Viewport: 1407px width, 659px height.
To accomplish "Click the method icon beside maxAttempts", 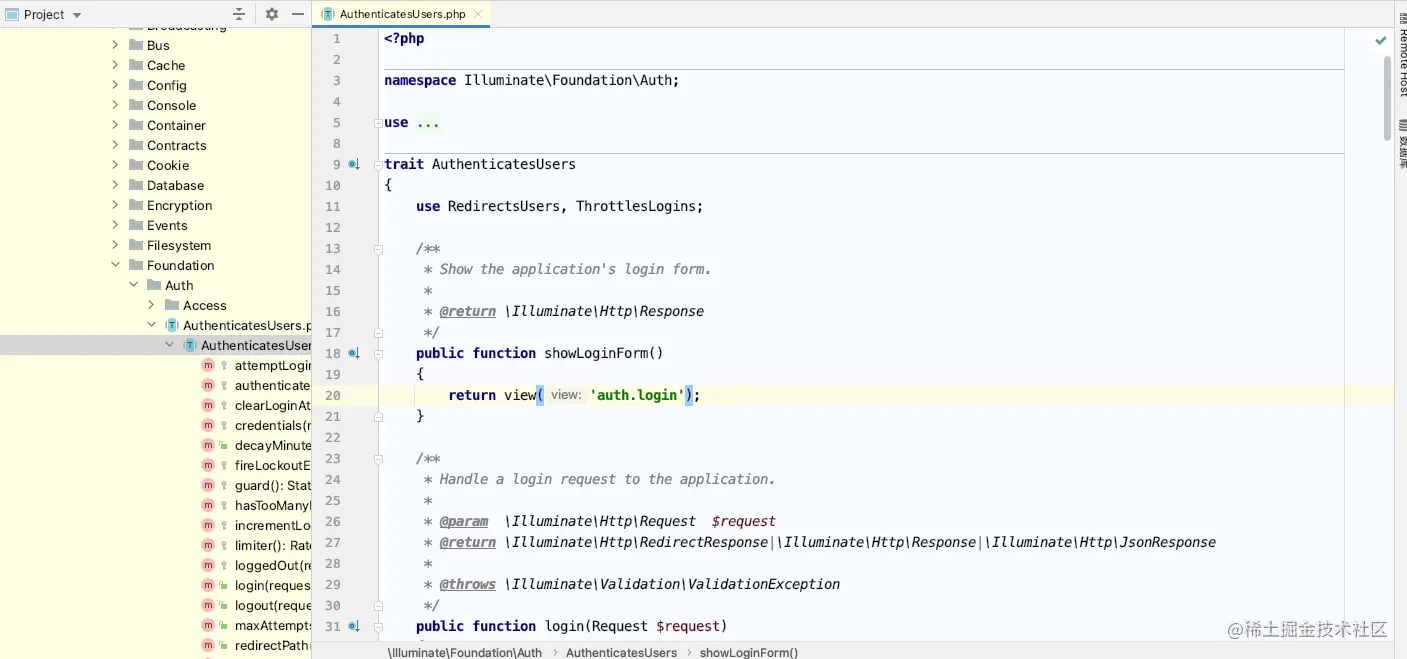I will 208,625.
